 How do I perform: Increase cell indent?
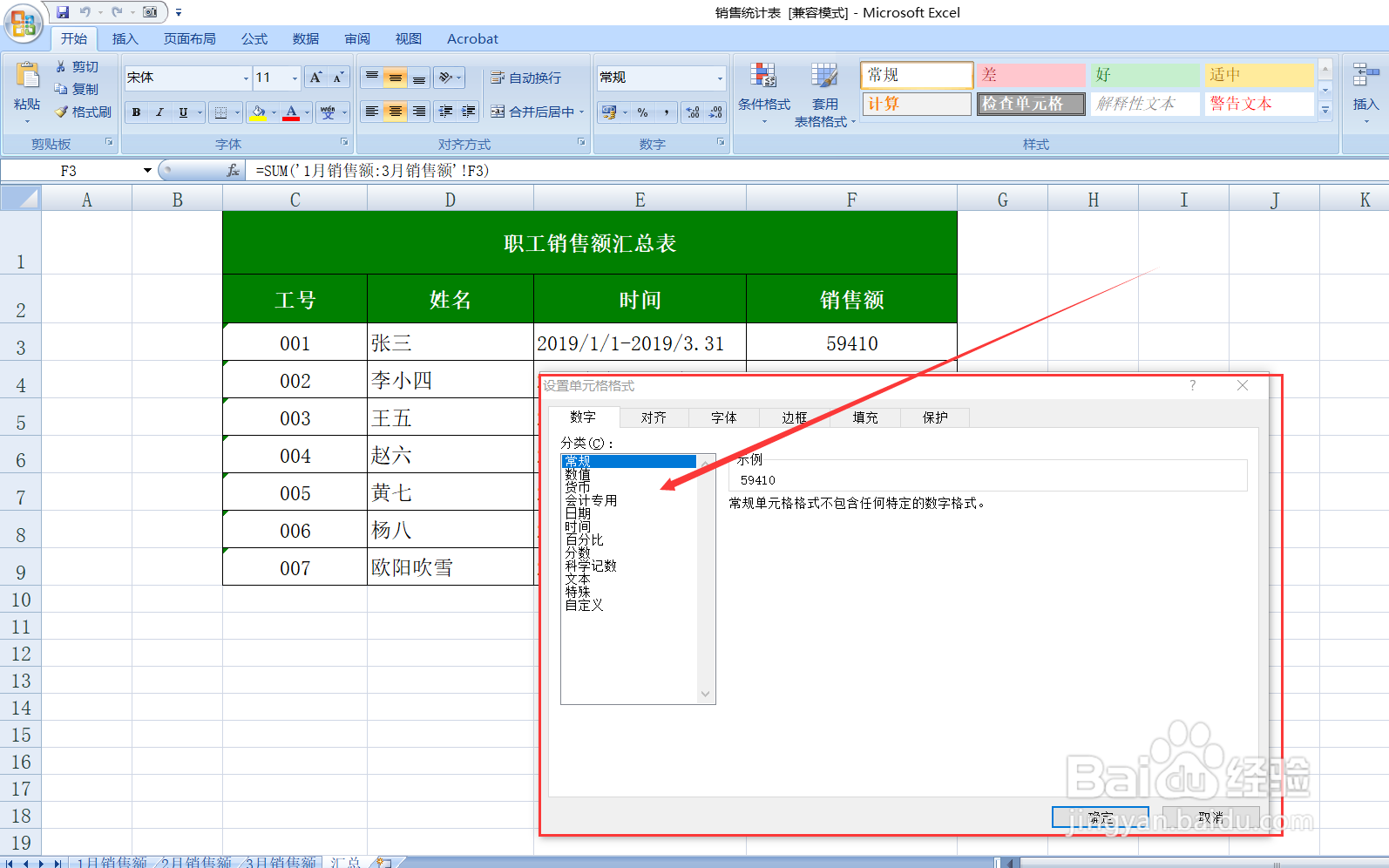(469, 112)
